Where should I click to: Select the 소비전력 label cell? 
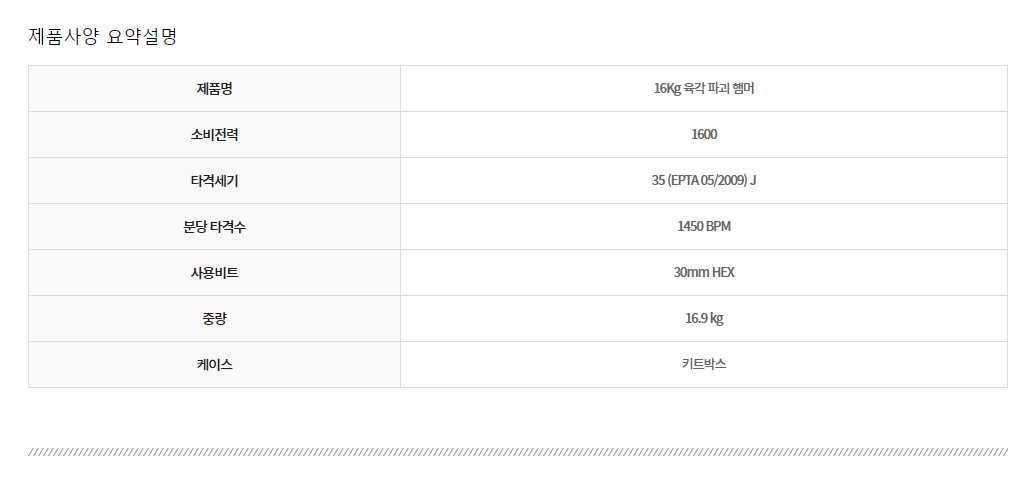coord(214,135)
